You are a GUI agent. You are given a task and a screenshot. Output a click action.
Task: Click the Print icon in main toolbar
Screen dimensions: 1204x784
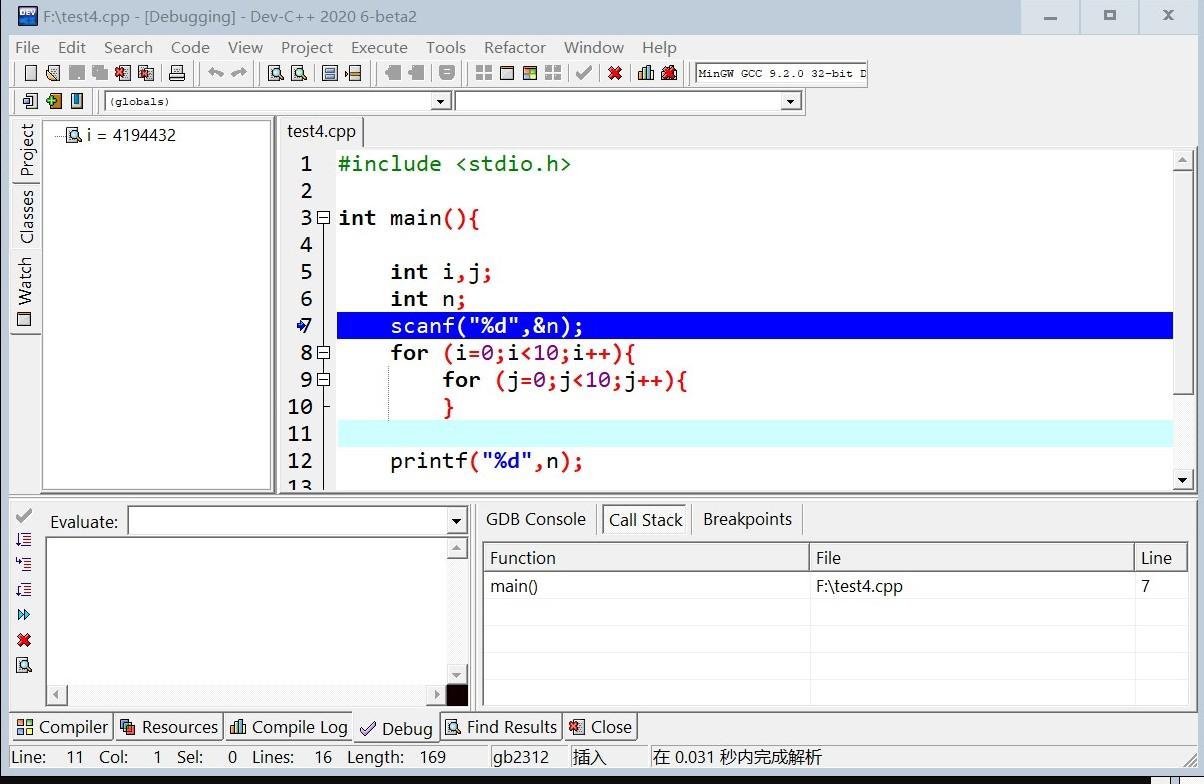click(177, 73)
